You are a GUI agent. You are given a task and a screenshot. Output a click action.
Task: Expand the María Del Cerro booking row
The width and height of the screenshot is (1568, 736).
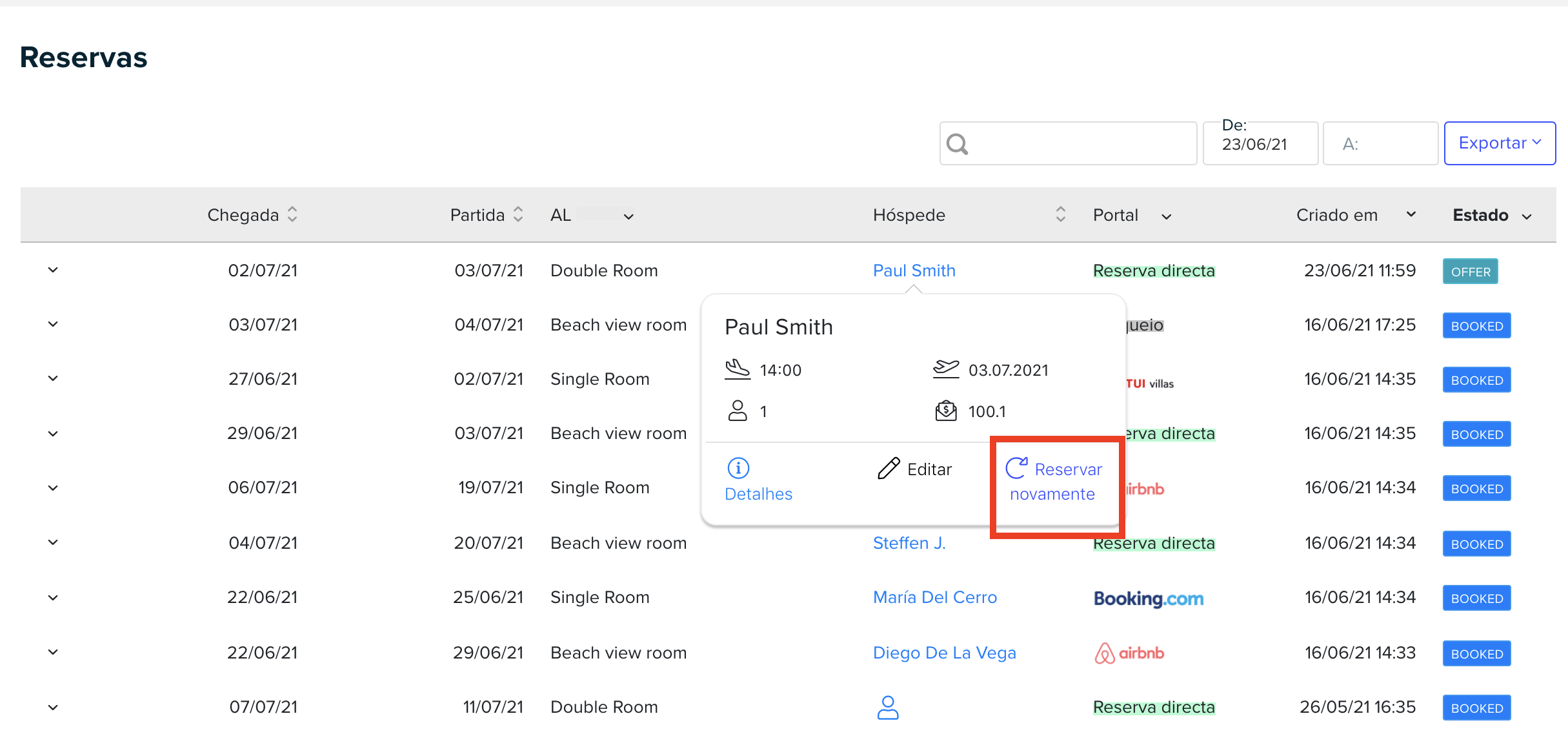[53, 598]
